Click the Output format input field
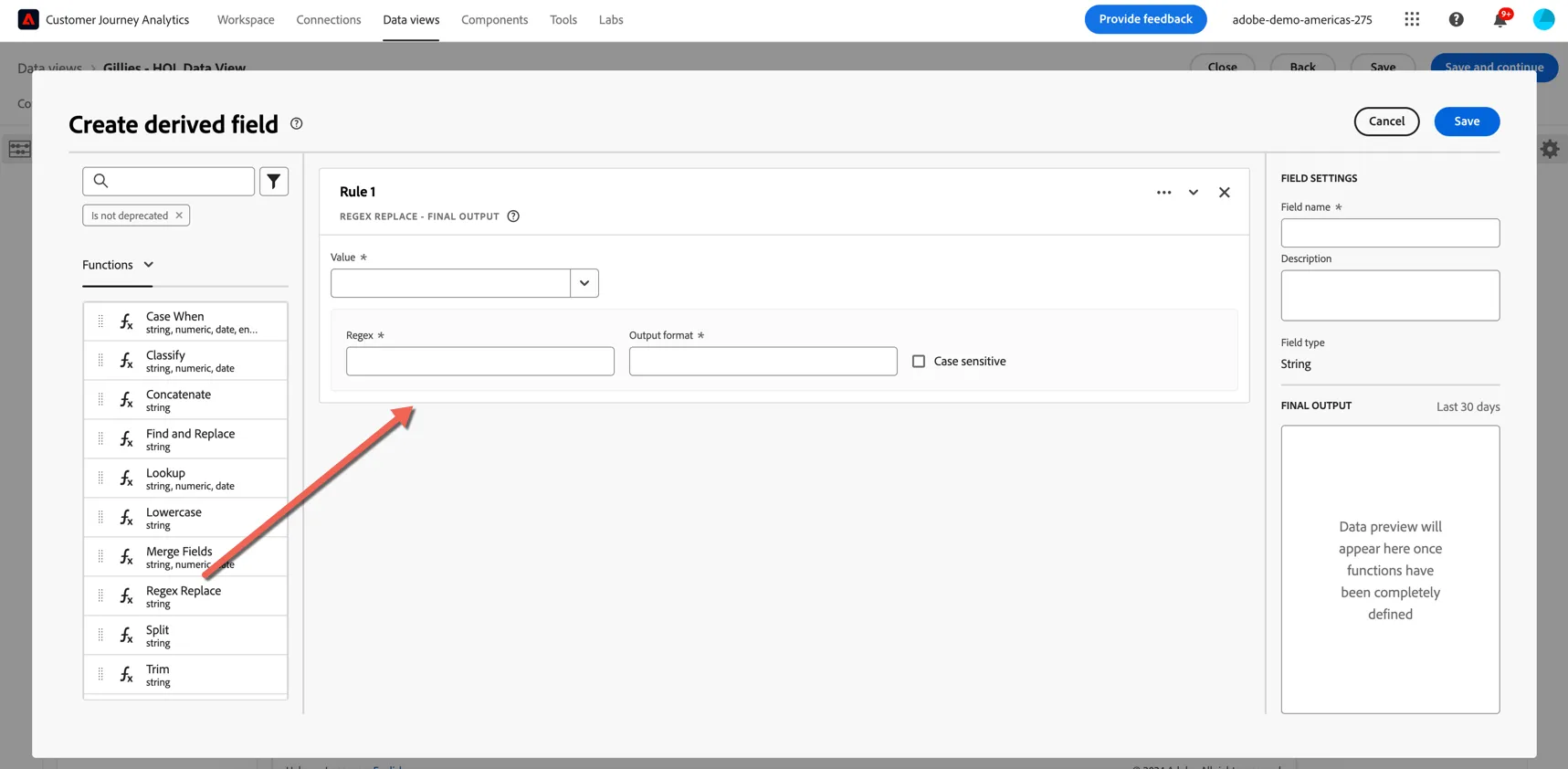Screen dimensions: 1568x769 point(763,362)
